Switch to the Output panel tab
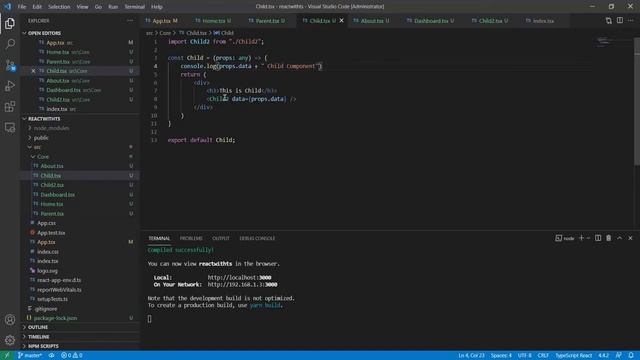640x360 pixels. click(220, 238)
